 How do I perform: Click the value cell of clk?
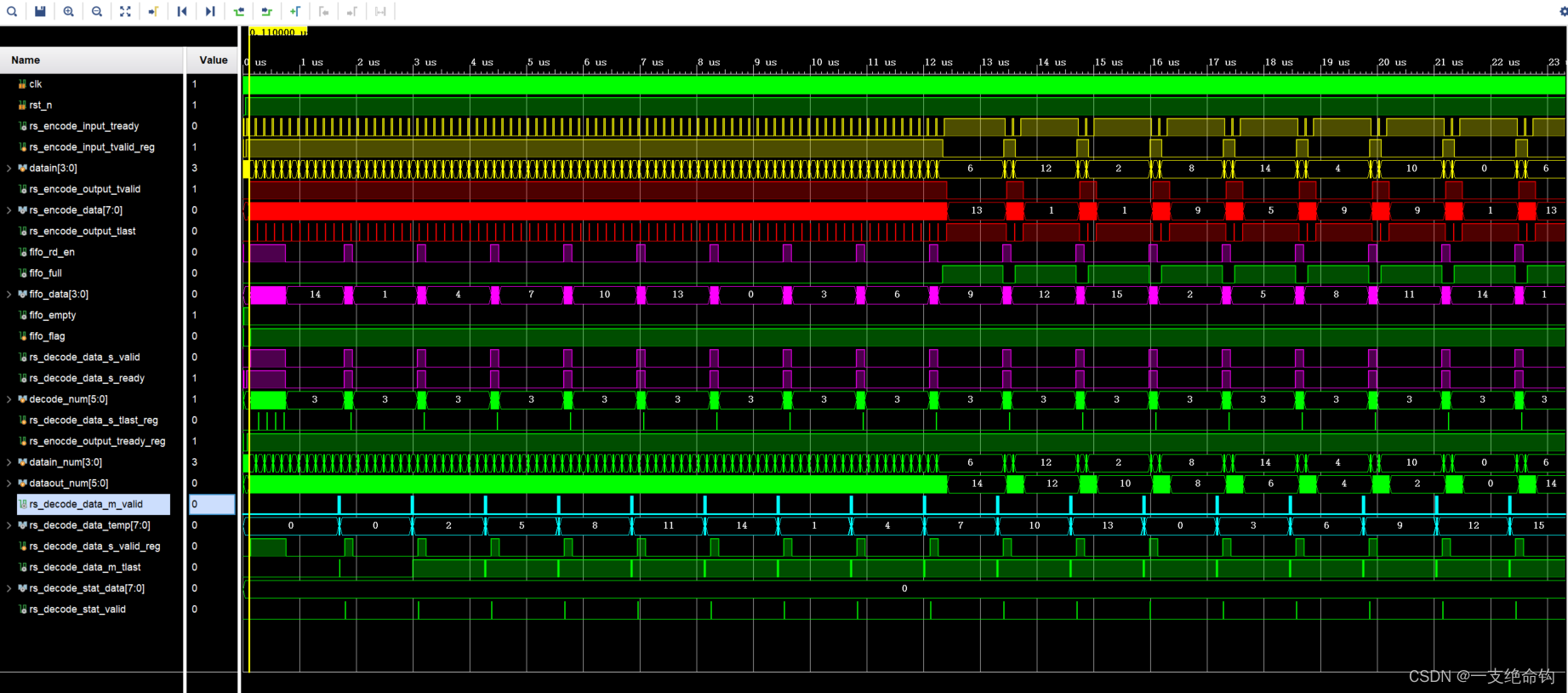click(212, 84)
